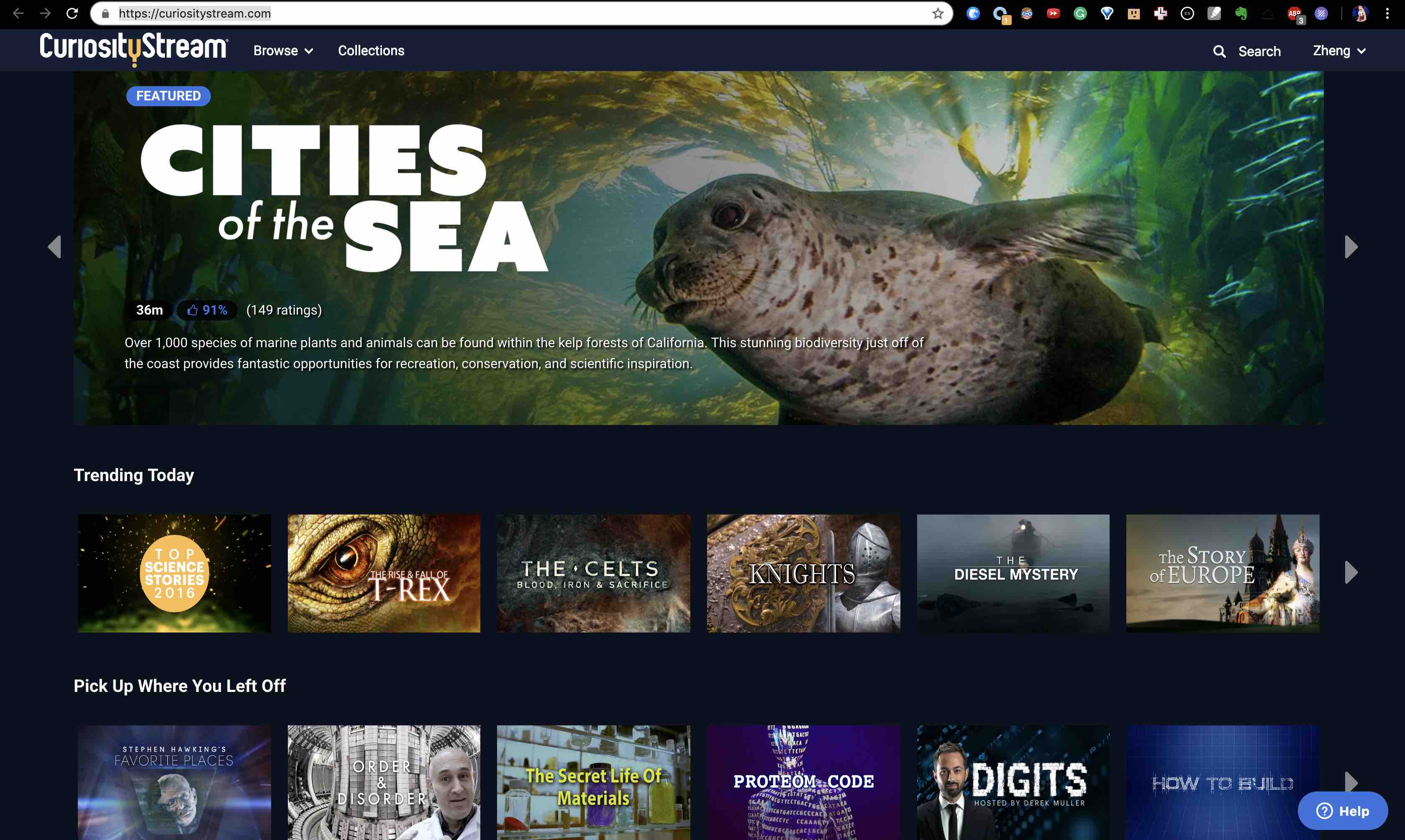The image size is (1405, 840).
Task: View site security info via the padlock
Action: 105,13
